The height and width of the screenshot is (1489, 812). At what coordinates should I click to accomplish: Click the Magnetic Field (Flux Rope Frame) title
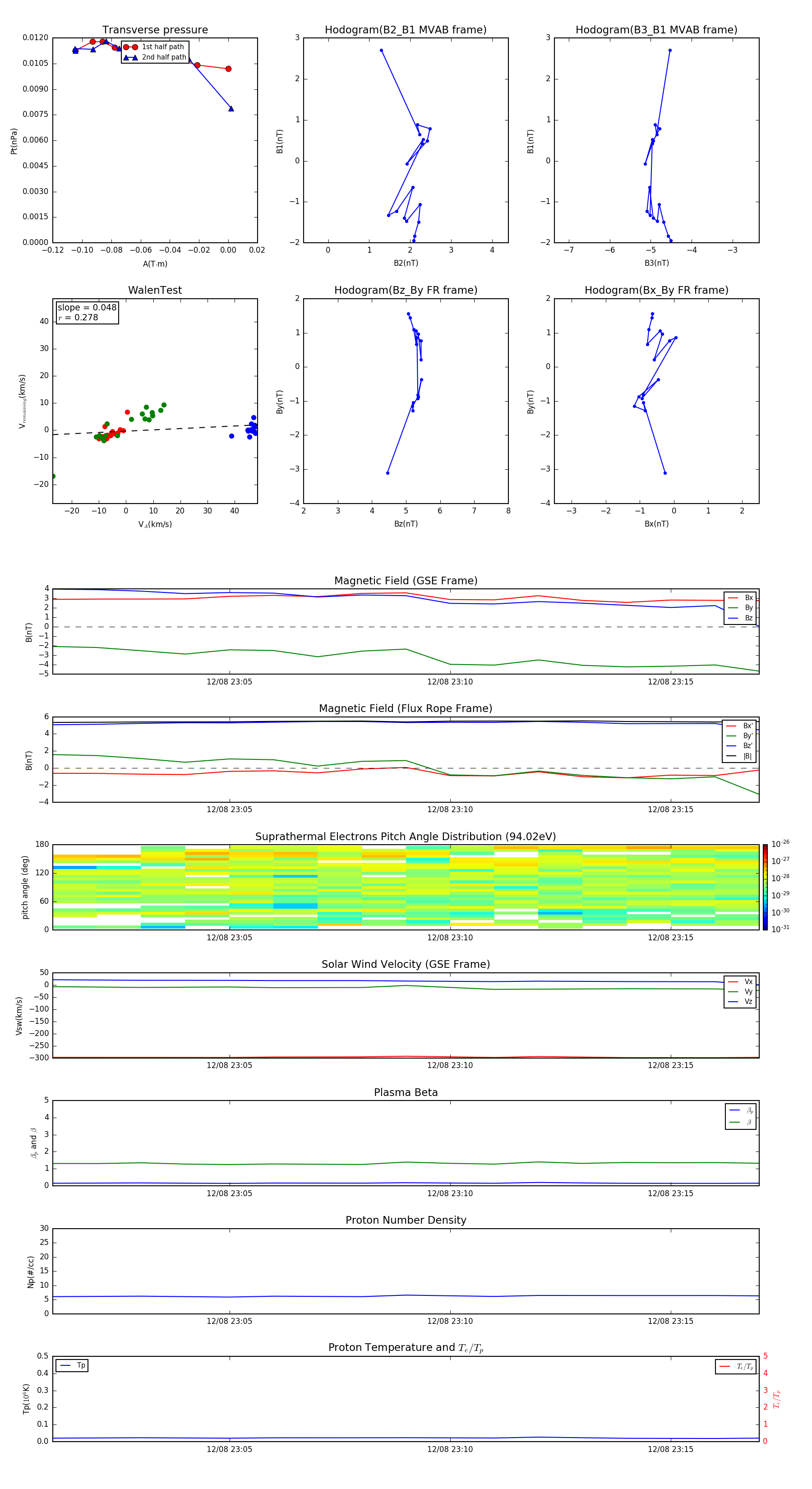[406, 709]
